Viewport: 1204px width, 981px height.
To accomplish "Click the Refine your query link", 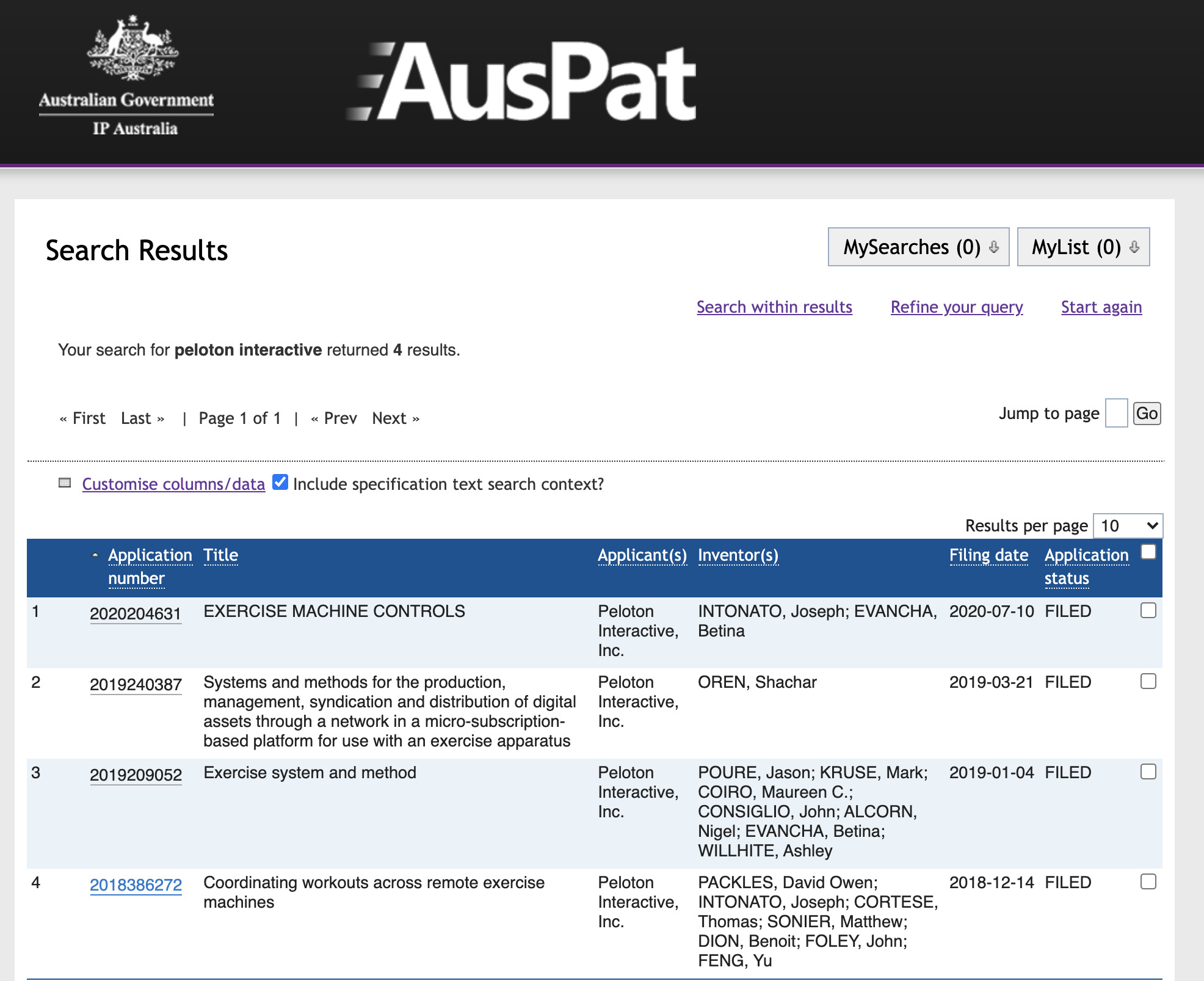I will click(x=956, y=307).
